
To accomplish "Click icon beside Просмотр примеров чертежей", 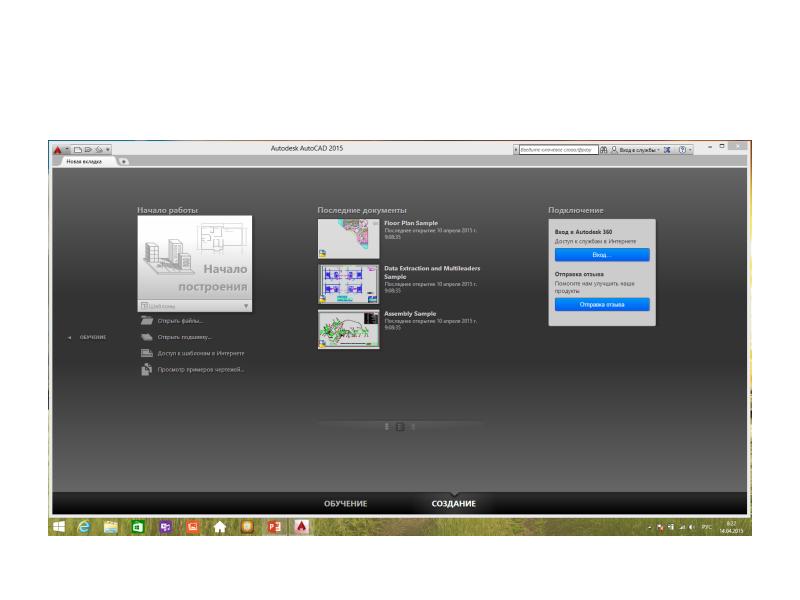I will point(146,369).
